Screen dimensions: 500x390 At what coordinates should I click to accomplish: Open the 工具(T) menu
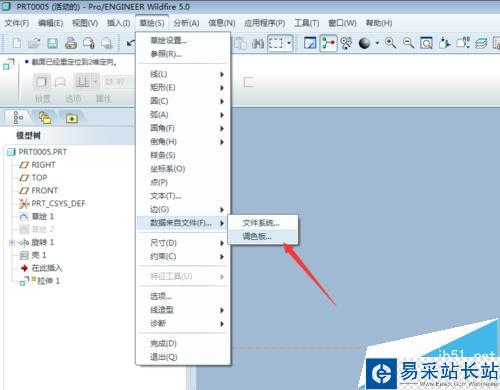(x=307, y=23)
